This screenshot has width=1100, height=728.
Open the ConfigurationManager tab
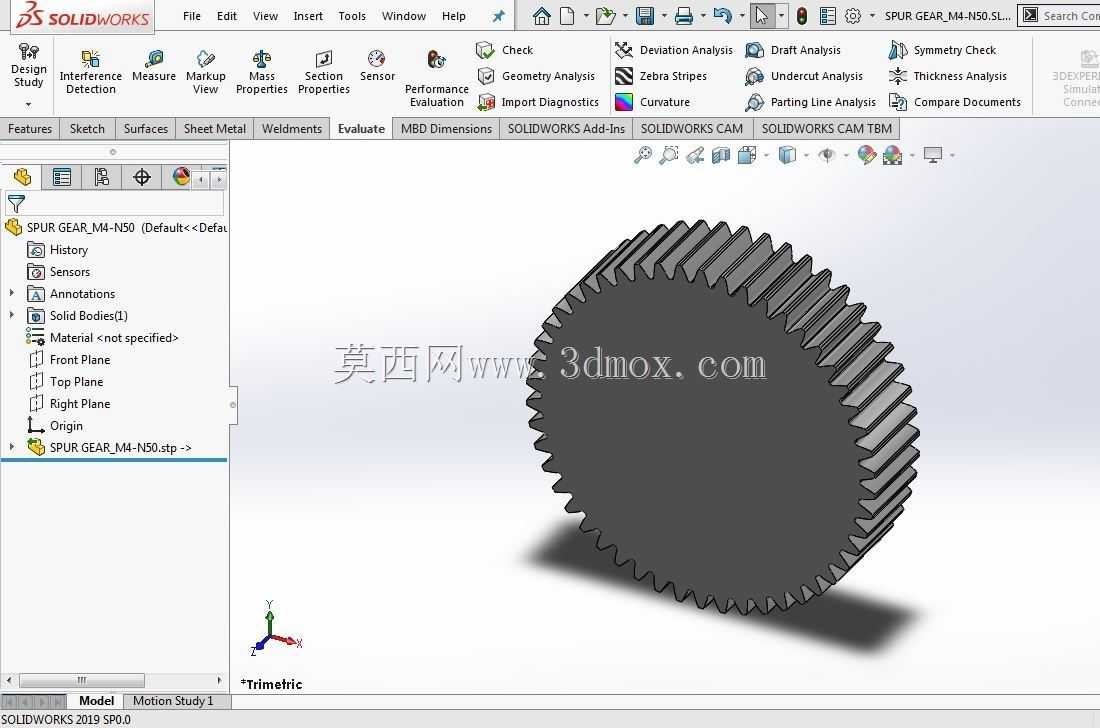pyautogui.click(x=102, y=177)
